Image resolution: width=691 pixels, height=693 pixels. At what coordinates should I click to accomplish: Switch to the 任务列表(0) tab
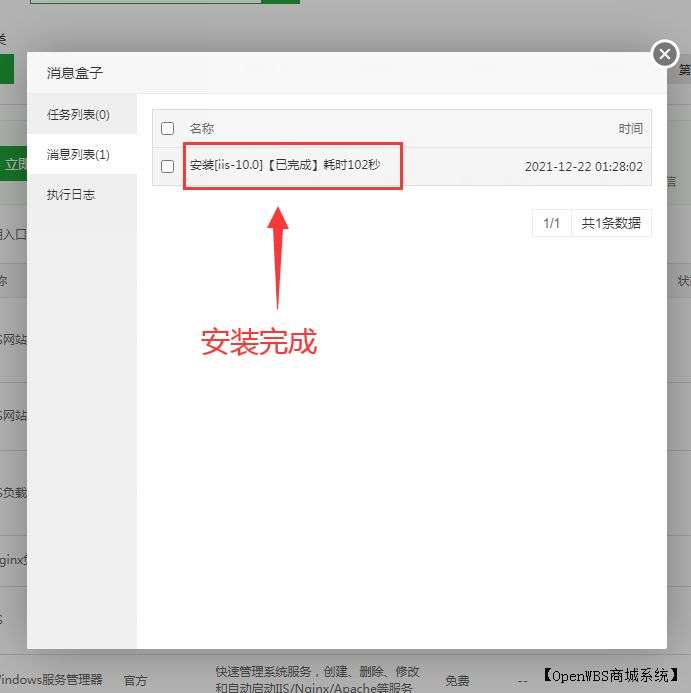(79, 115)
